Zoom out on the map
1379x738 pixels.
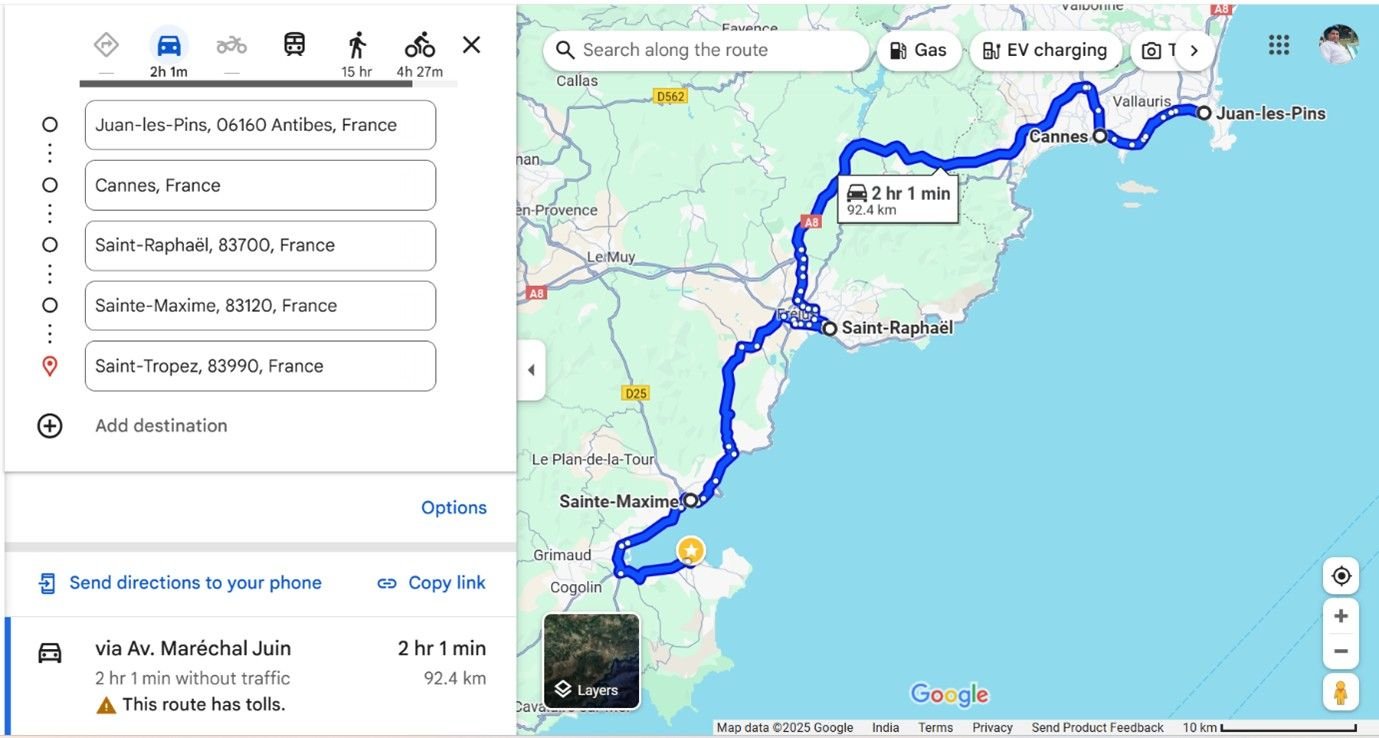(x=1341, y=652)
